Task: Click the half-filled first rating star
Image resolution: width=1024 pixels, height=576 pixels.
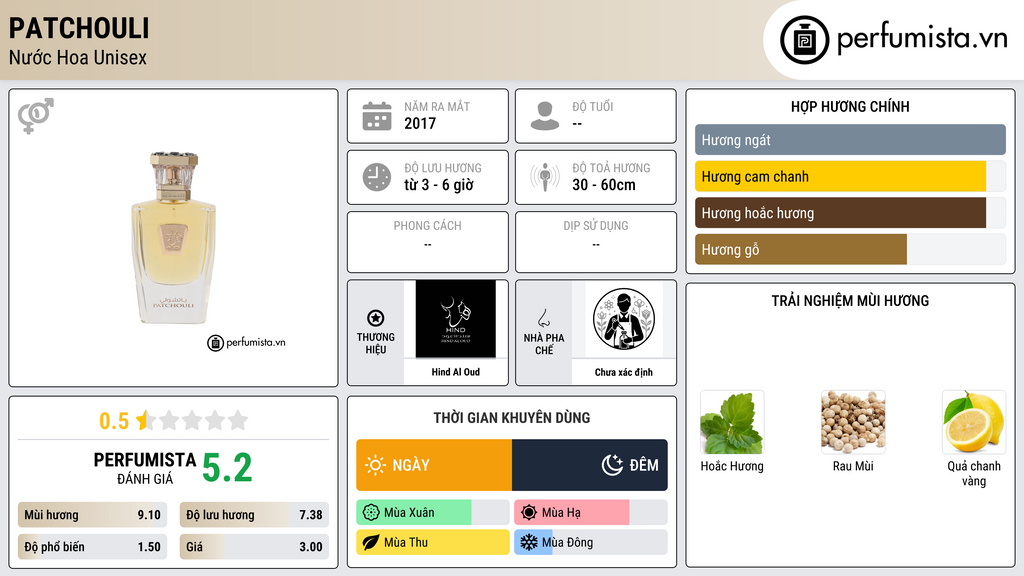Action: point(145,420)
